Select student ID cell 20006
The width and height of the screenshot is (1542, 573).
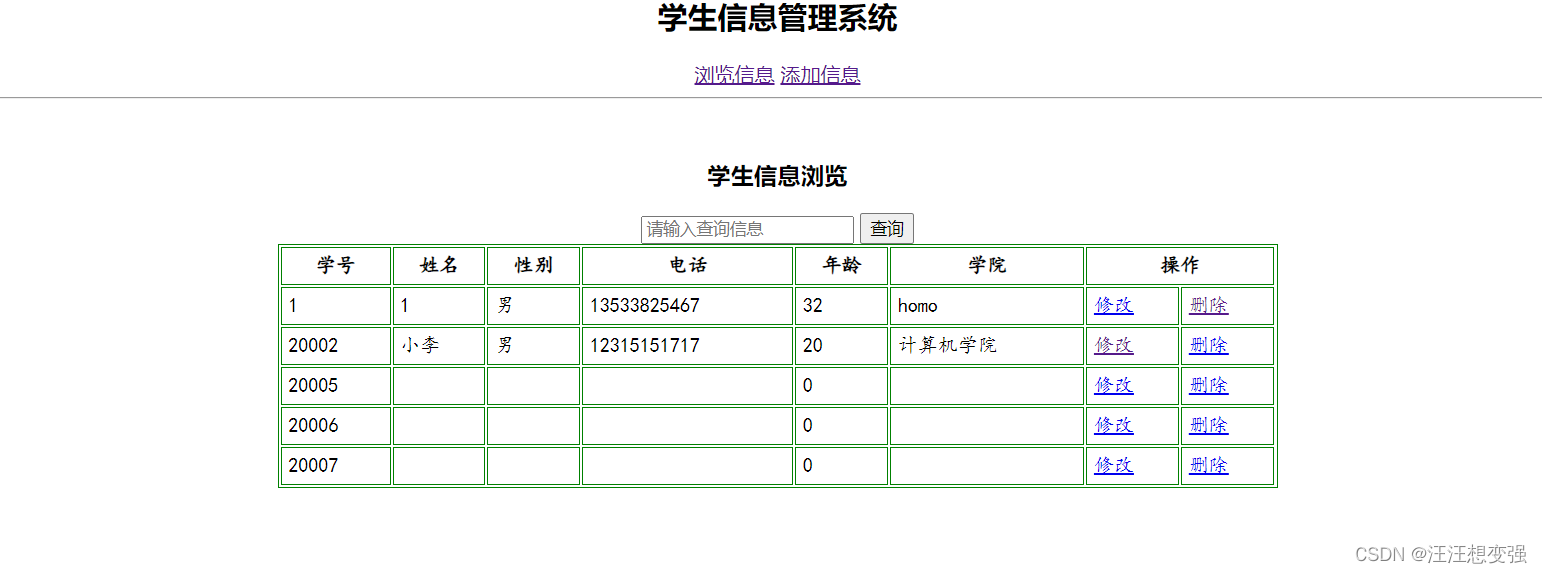coord(336,426)
